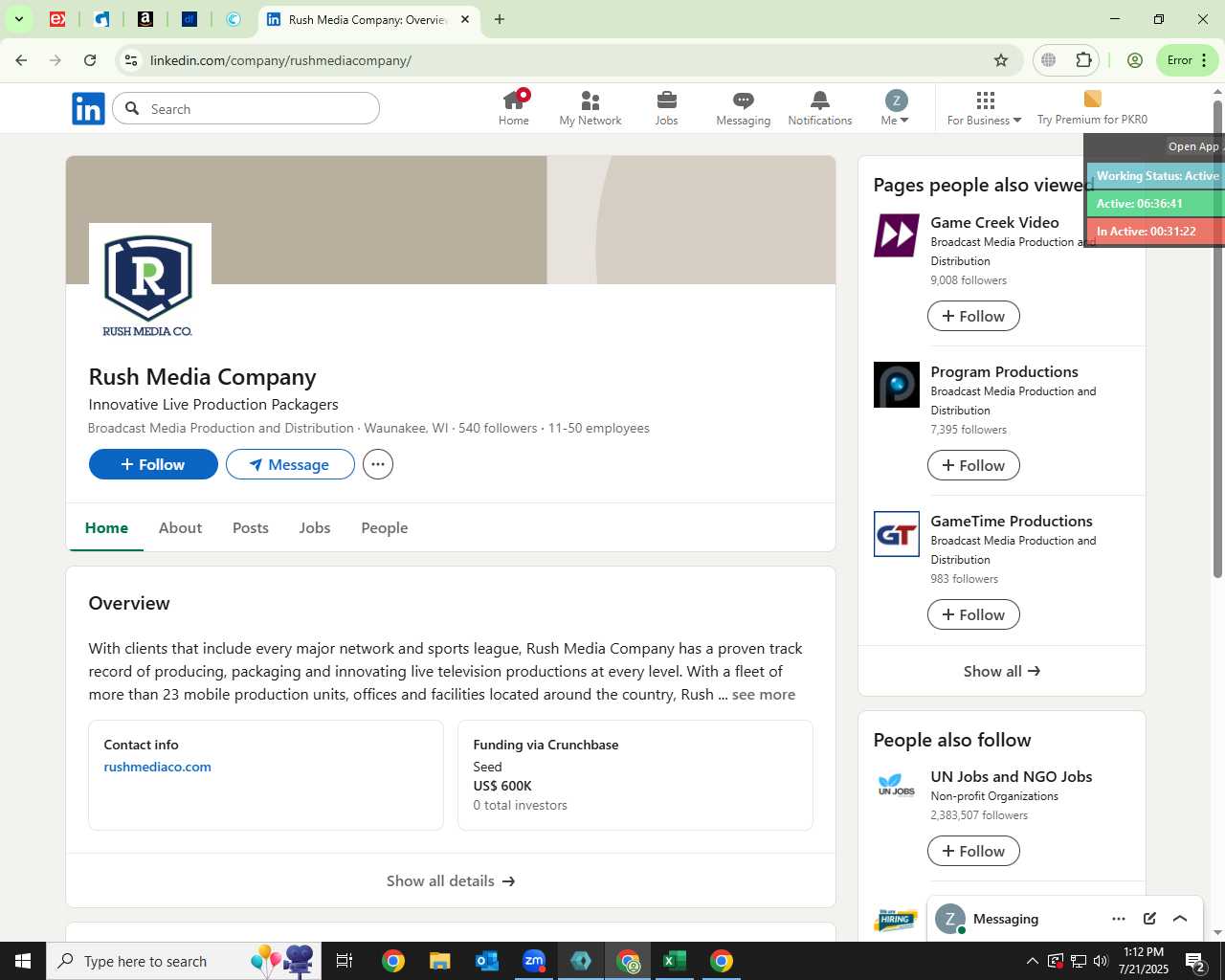Expand the Me profile menu
This screenshot has width=1225, height=980.
pyautogui.click(x=895, y=108)
